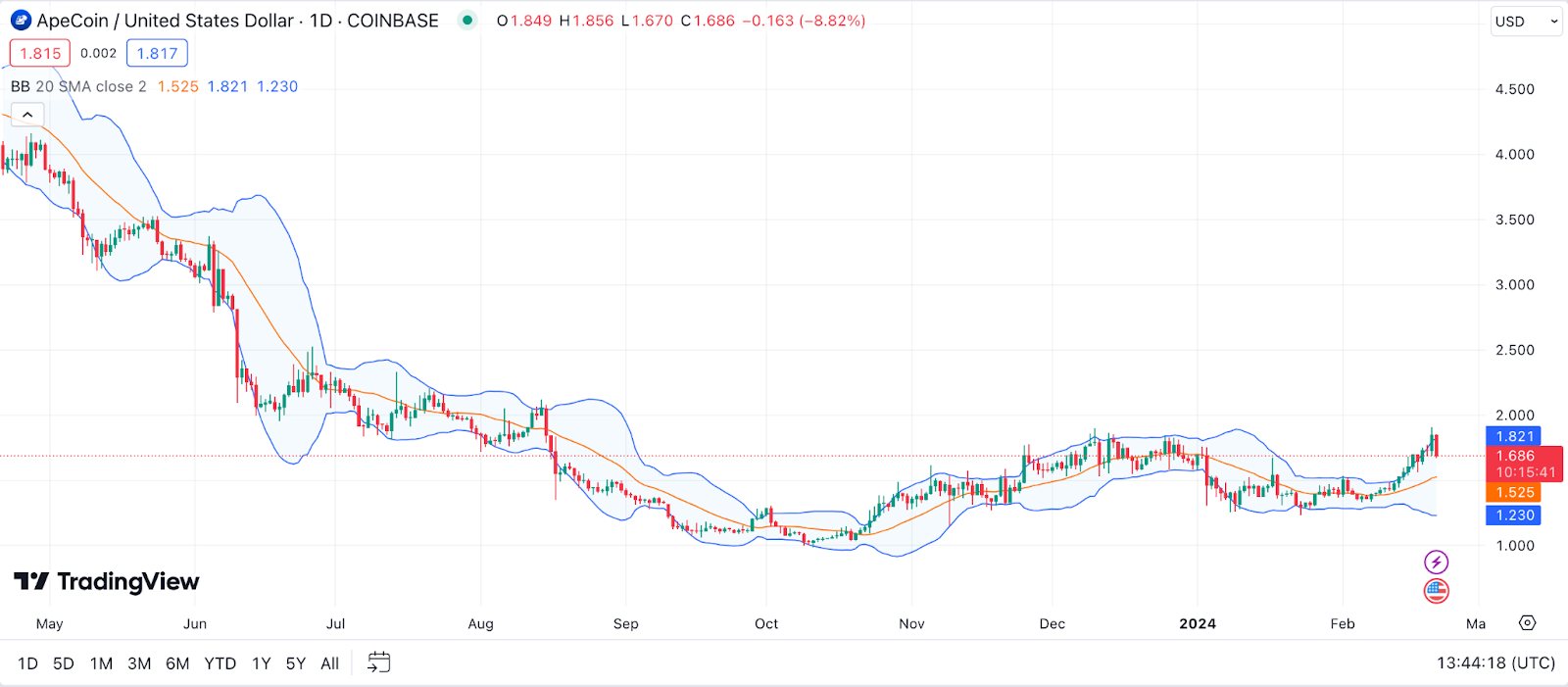Click the 1.817 buy price button
1568x687 pixels.
coord(157,54)
